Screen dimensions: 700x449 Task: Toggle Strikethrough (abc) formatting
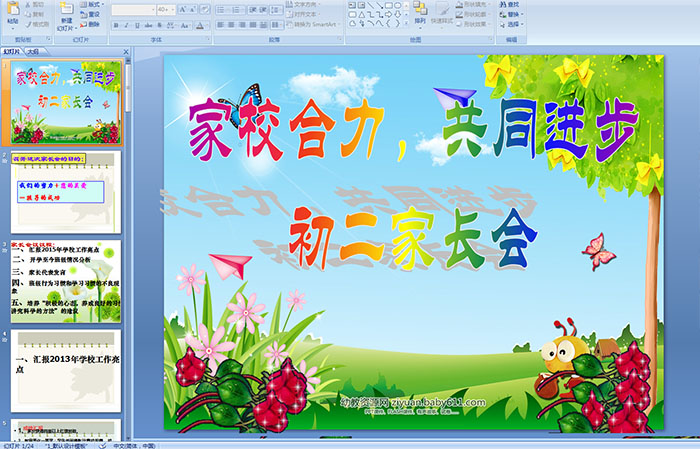(148, 25)
